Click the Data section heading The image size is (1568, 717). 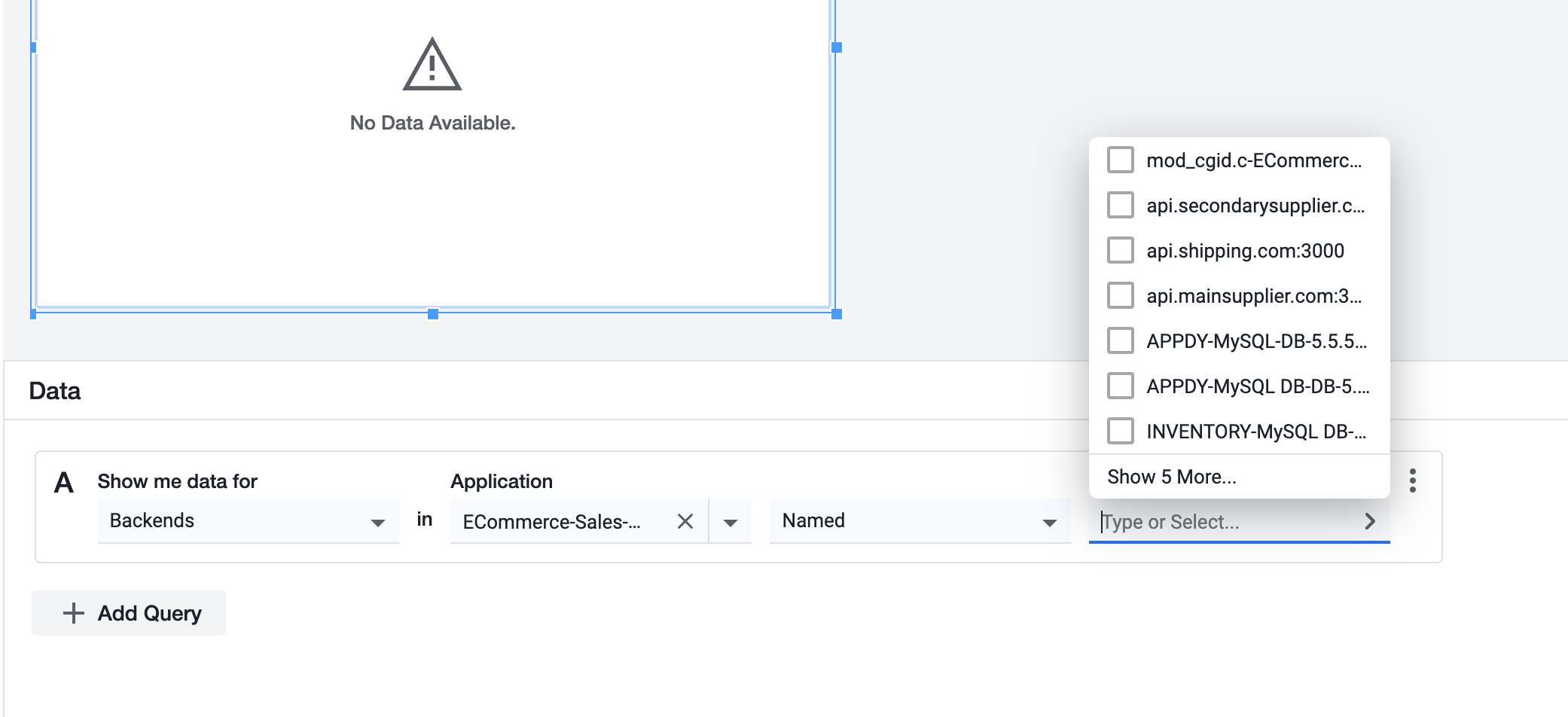54,391
